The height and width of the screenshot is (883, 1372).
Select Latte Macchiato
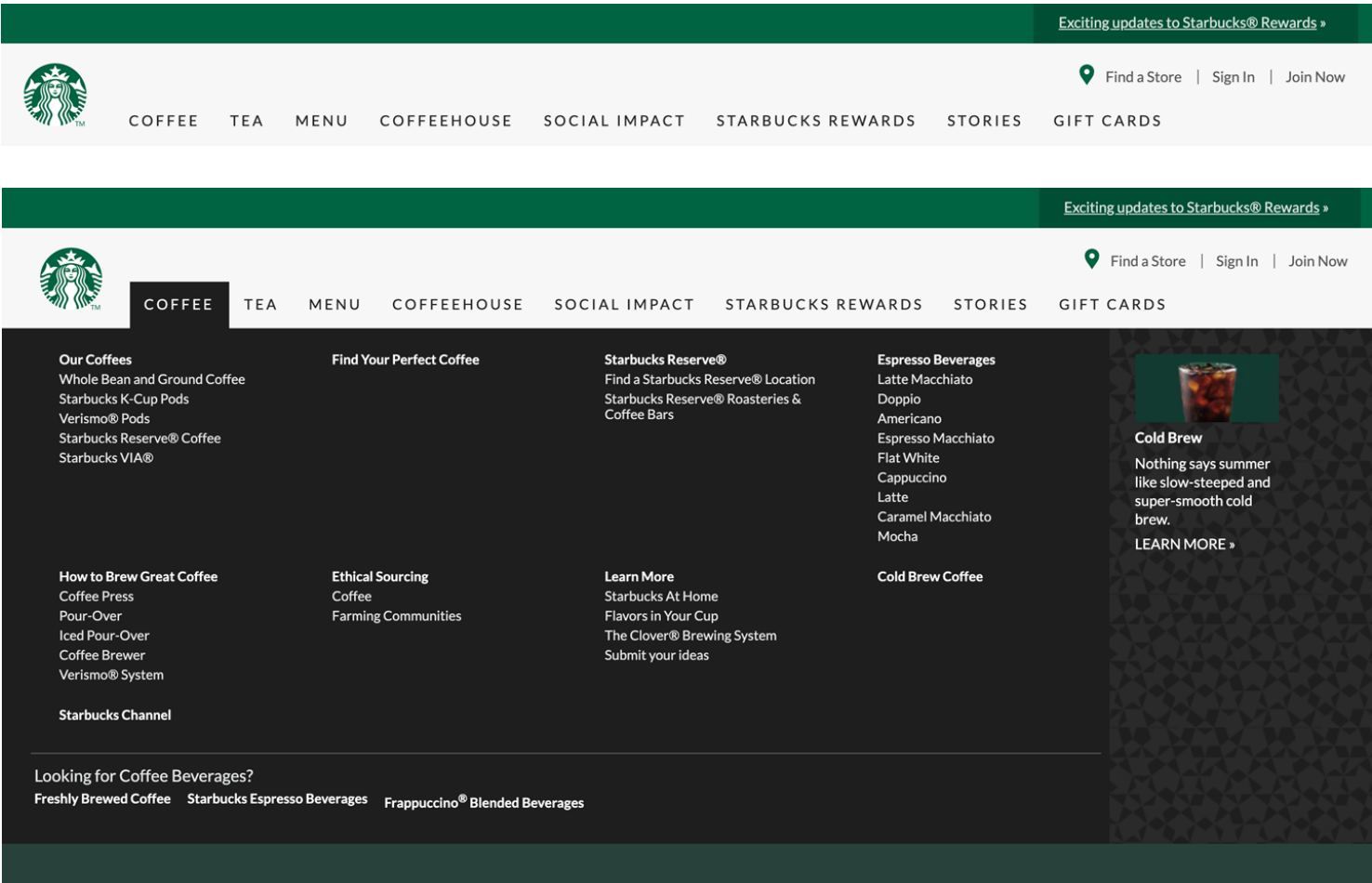[x=925, y=379]
